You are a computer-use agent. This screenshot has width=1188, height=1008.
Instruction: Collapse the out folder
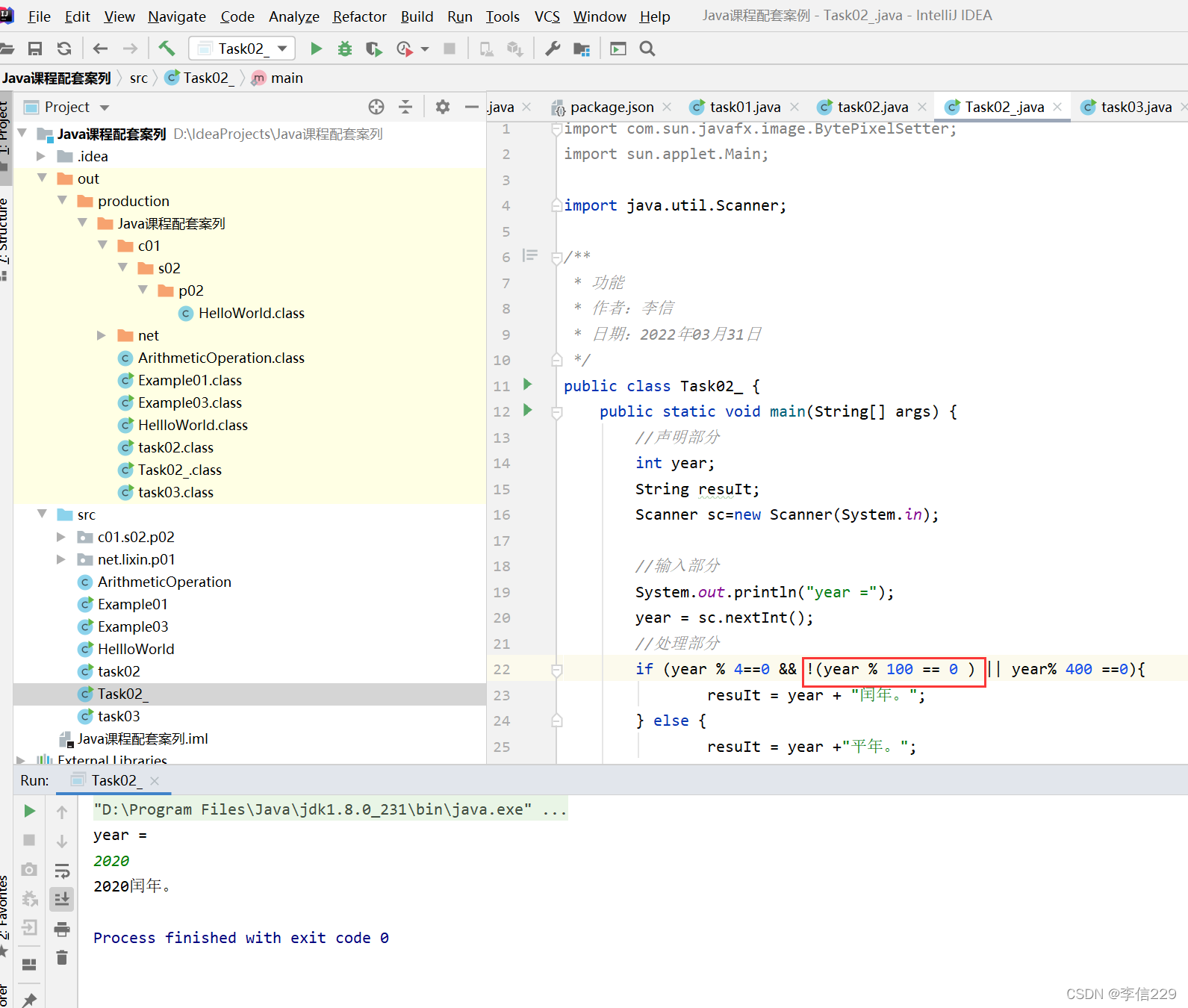(42, 178)
